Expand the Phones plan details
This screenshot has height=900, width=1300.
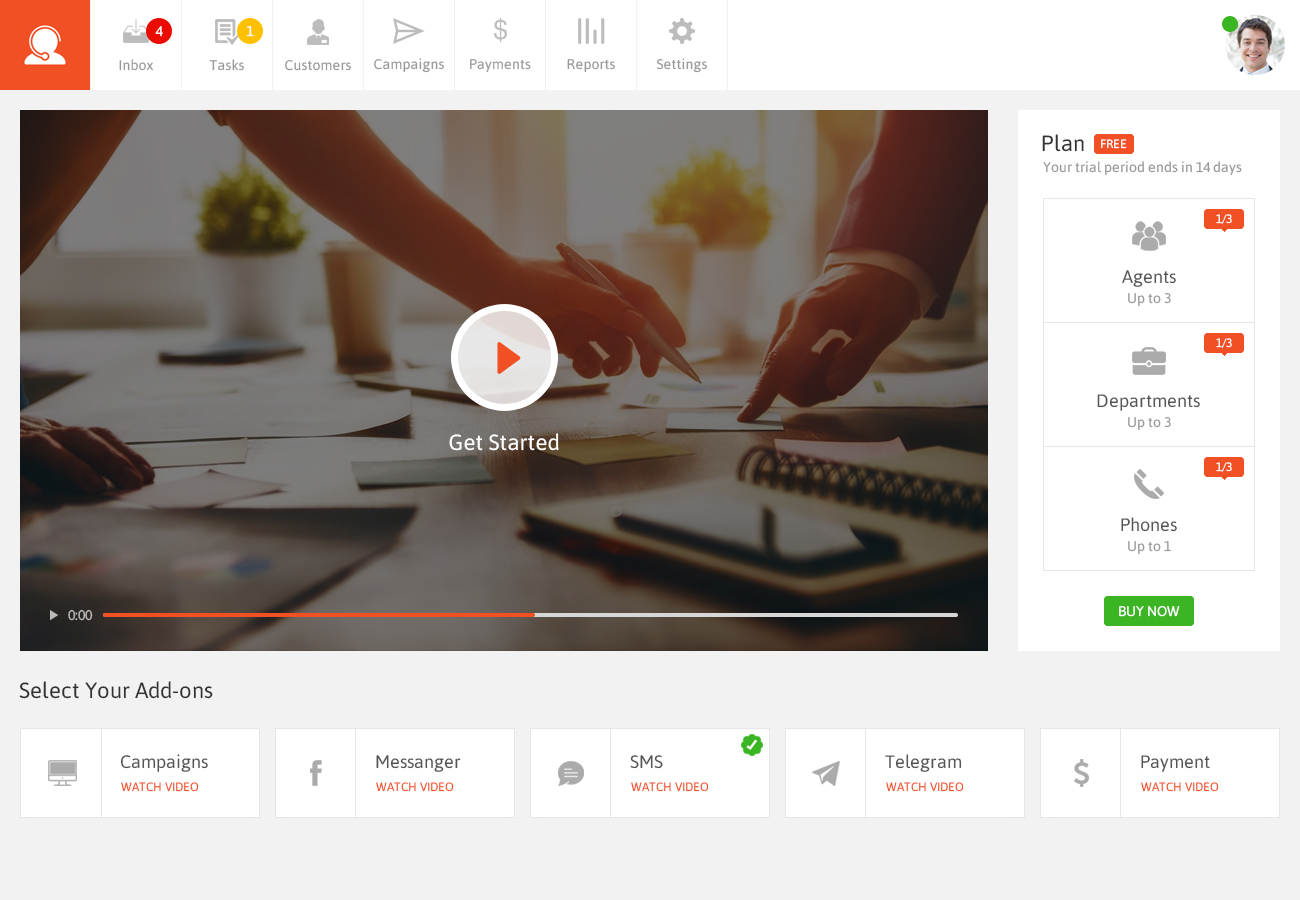click(x=1148, y=508)
